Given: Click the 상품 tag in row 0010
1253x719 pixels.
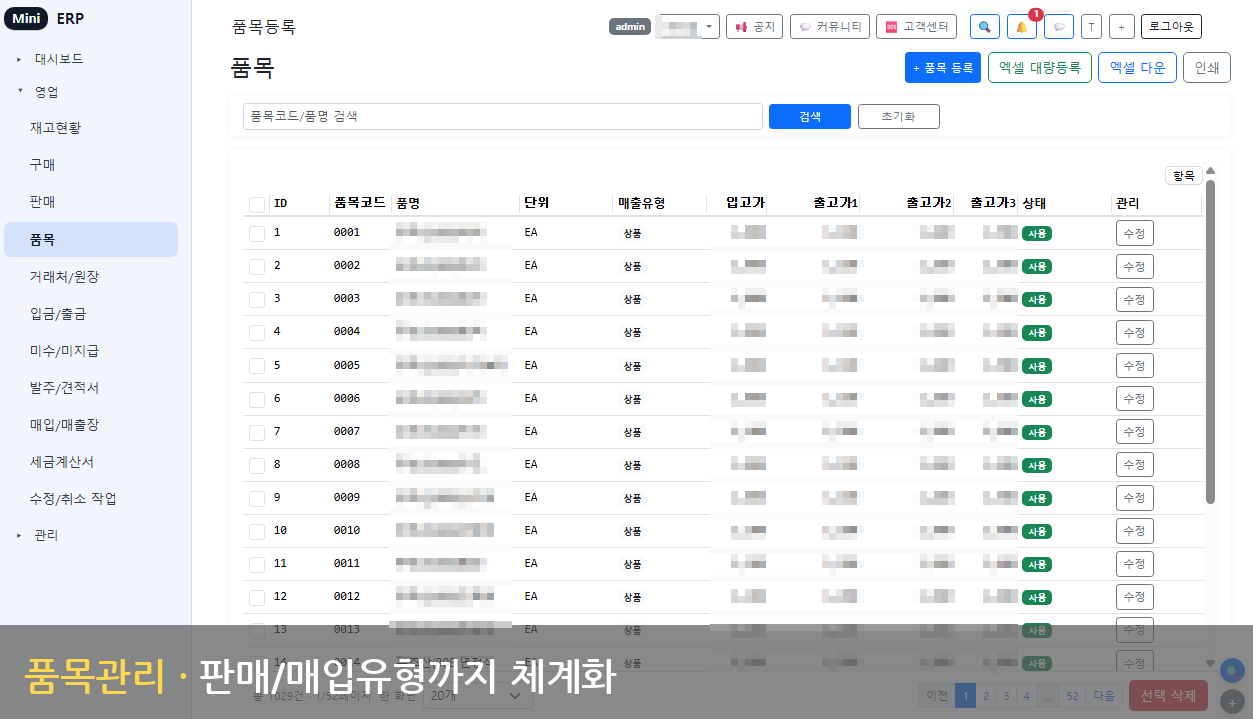Looking at the screenshot, I should (632, 531).
